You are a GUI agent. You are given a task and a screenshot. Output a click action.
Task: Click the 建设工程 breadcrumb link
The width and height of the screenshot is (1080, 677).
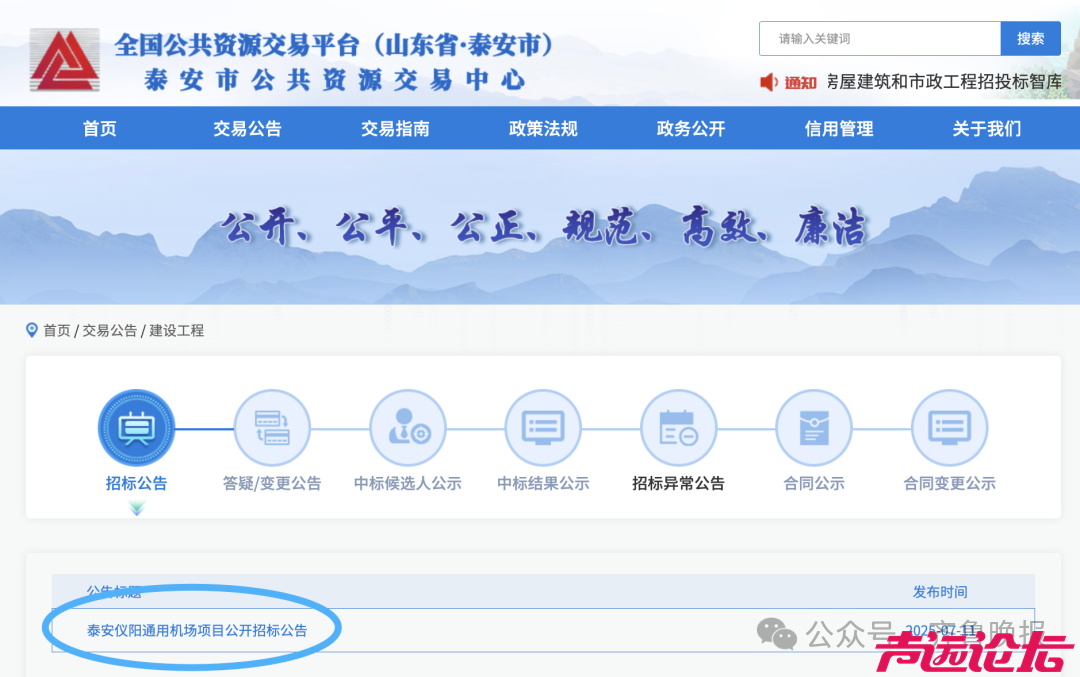[x=177, y=330]
